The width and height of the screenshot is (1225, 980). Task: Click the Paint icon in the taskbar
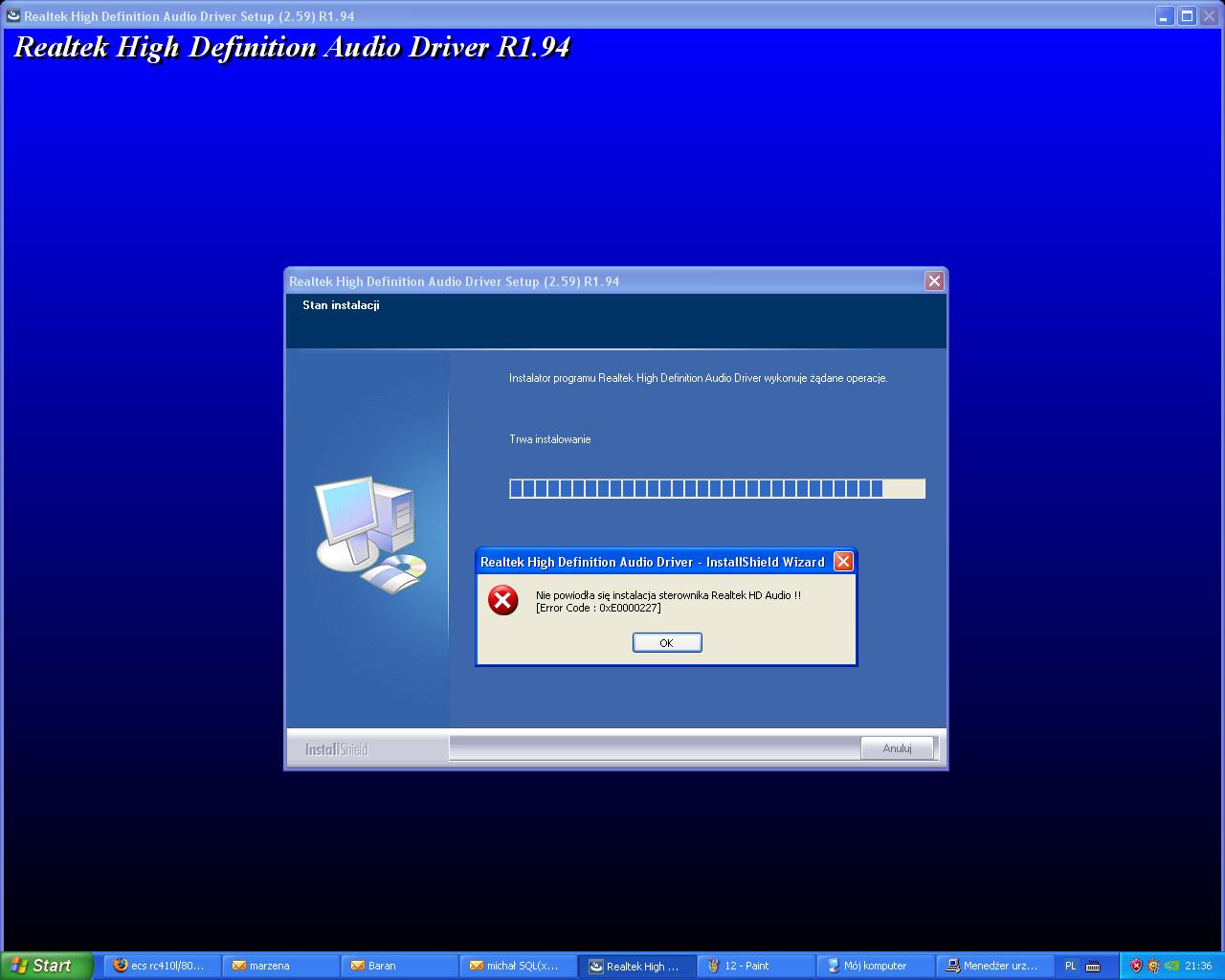tap(713, 966)
